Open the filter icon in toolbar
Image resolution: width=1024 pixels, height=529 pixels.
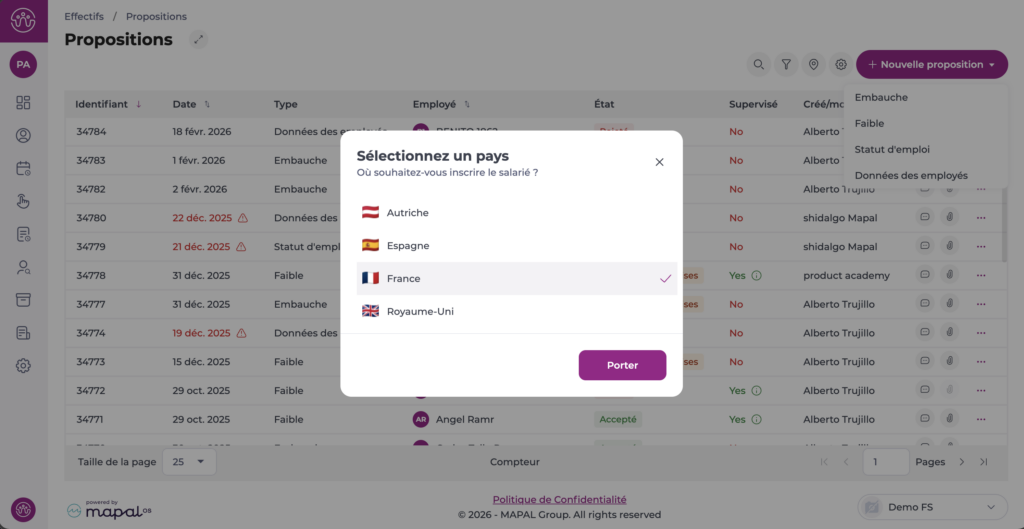787,65
